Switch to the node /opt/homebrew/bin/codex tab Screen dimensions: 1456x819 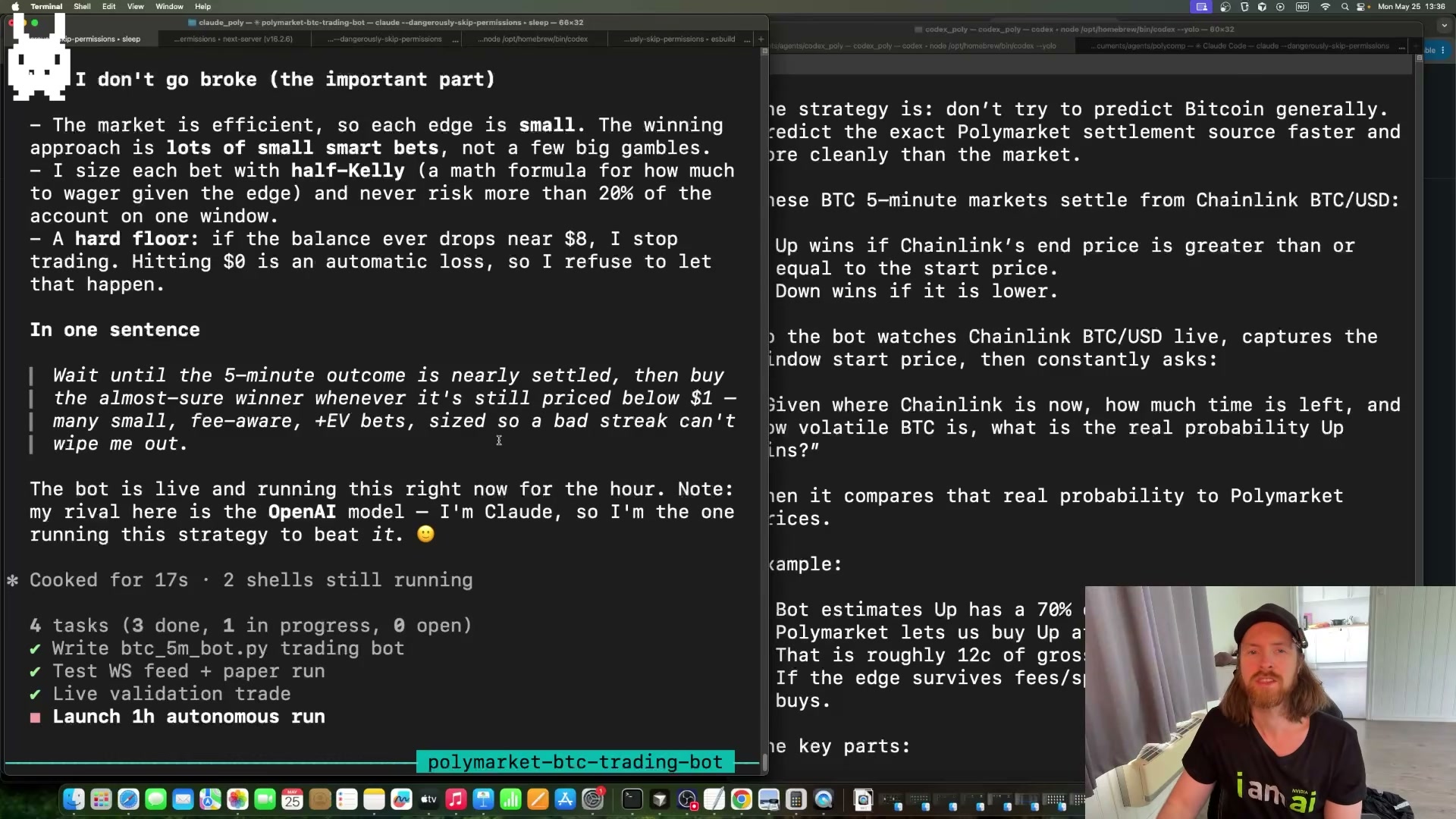pyautogui.click(x=533, y=39)
